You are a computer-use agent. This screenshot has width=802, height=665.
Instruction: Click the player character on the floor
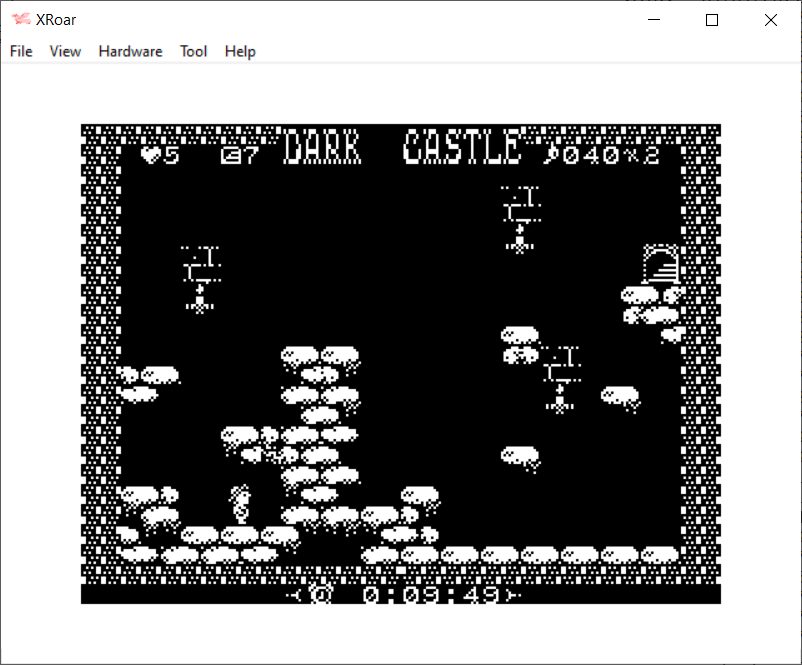[240, 504]
